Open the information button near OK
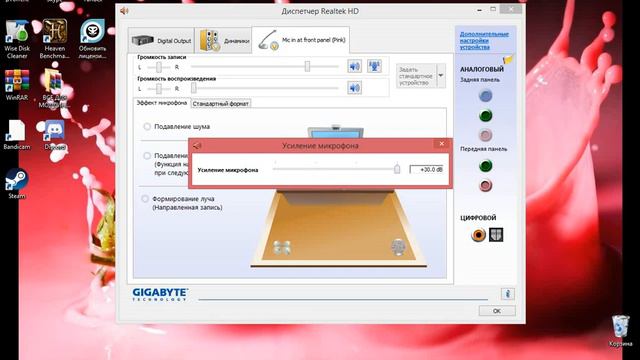Image resolution: width=640 pixels, height=360 pixels. 508,293
